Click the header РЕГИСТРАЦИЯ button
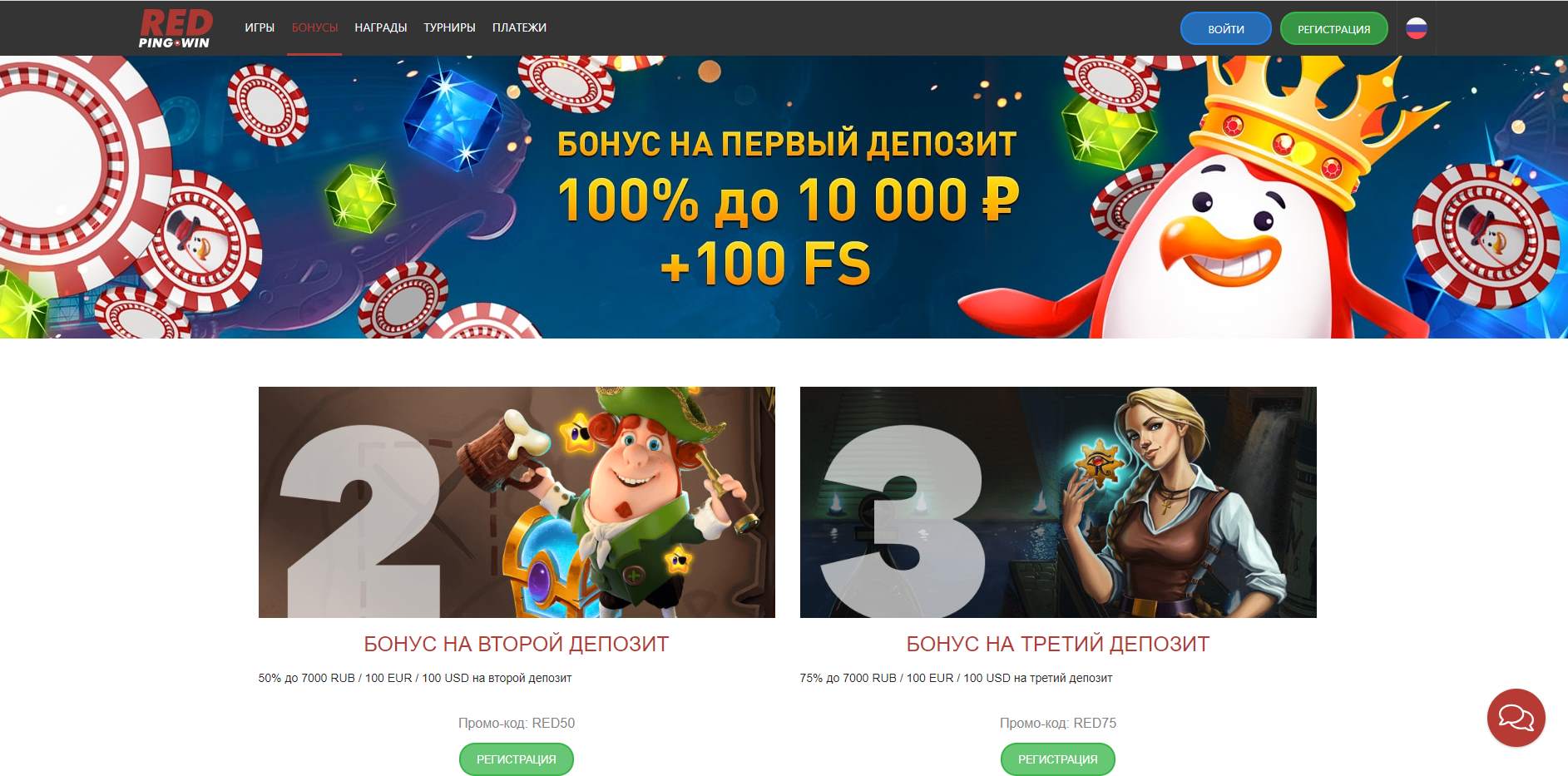This screenshot has height=776, width=1568. [x=1333, y=28]
